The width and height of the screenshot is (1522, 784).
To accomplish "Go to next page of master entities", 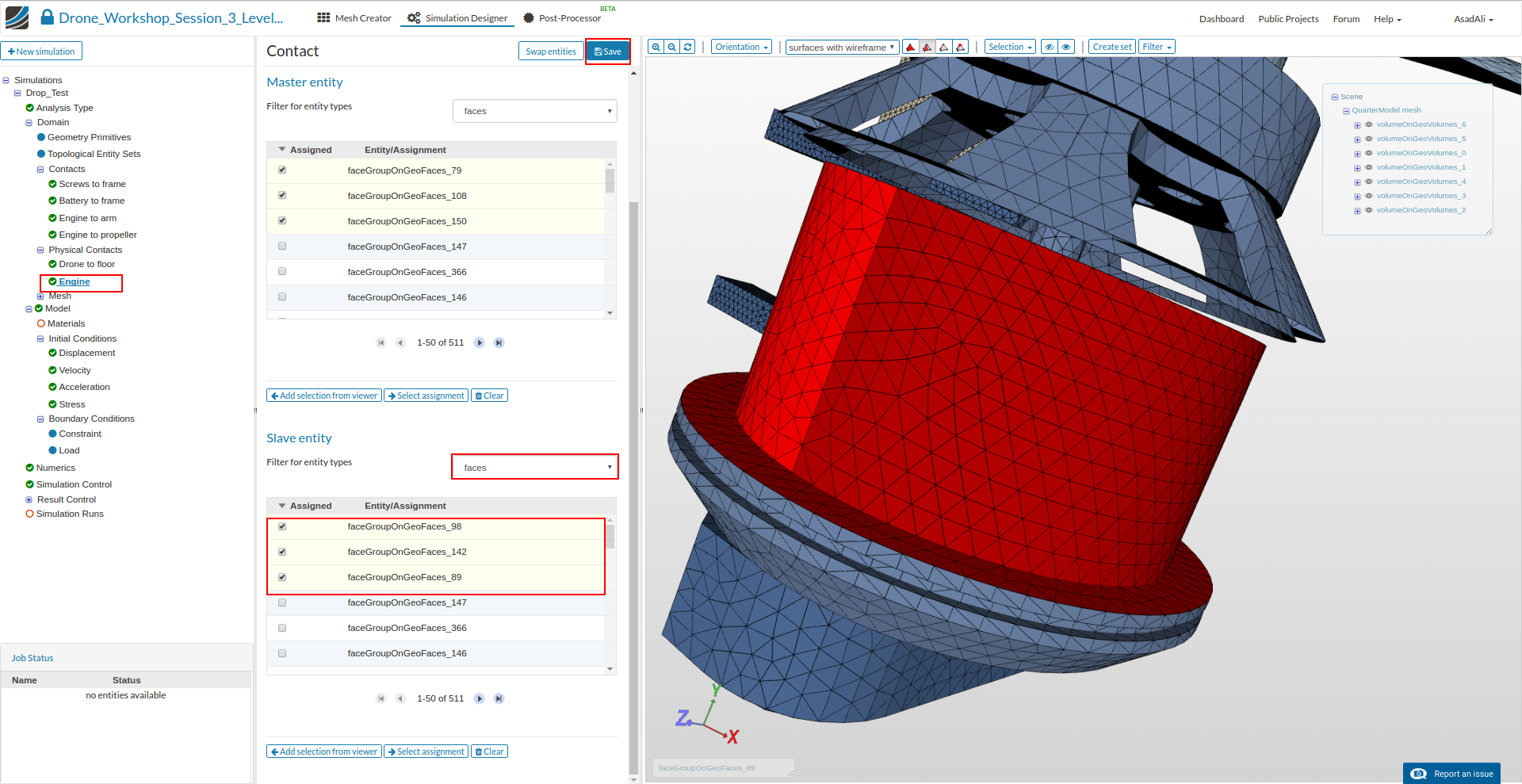I will tap(480, 342).
